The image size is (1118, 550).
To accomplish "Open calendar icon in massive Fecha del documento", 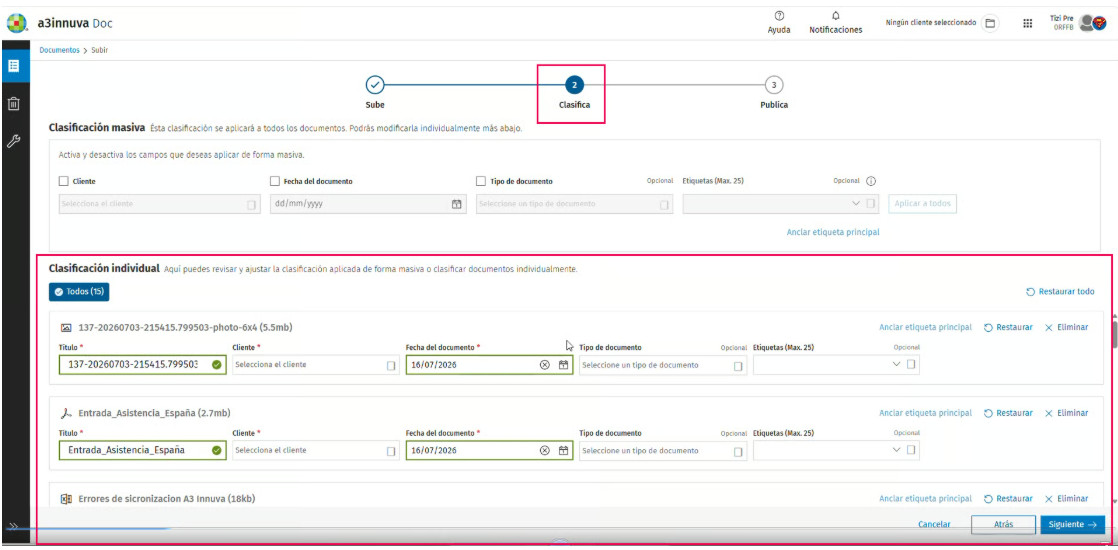I will [456, 204].
